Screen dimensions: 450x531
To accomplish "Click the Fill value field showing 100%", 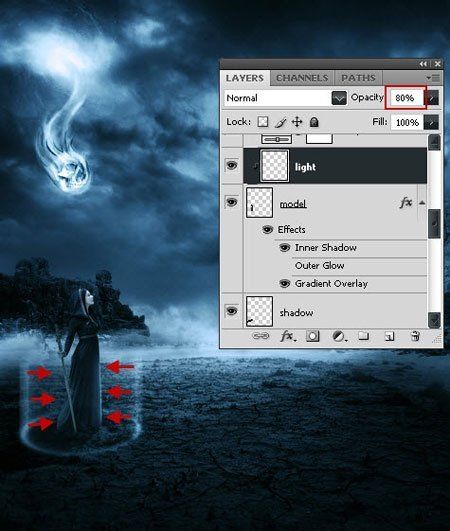I will coord(407,122).
